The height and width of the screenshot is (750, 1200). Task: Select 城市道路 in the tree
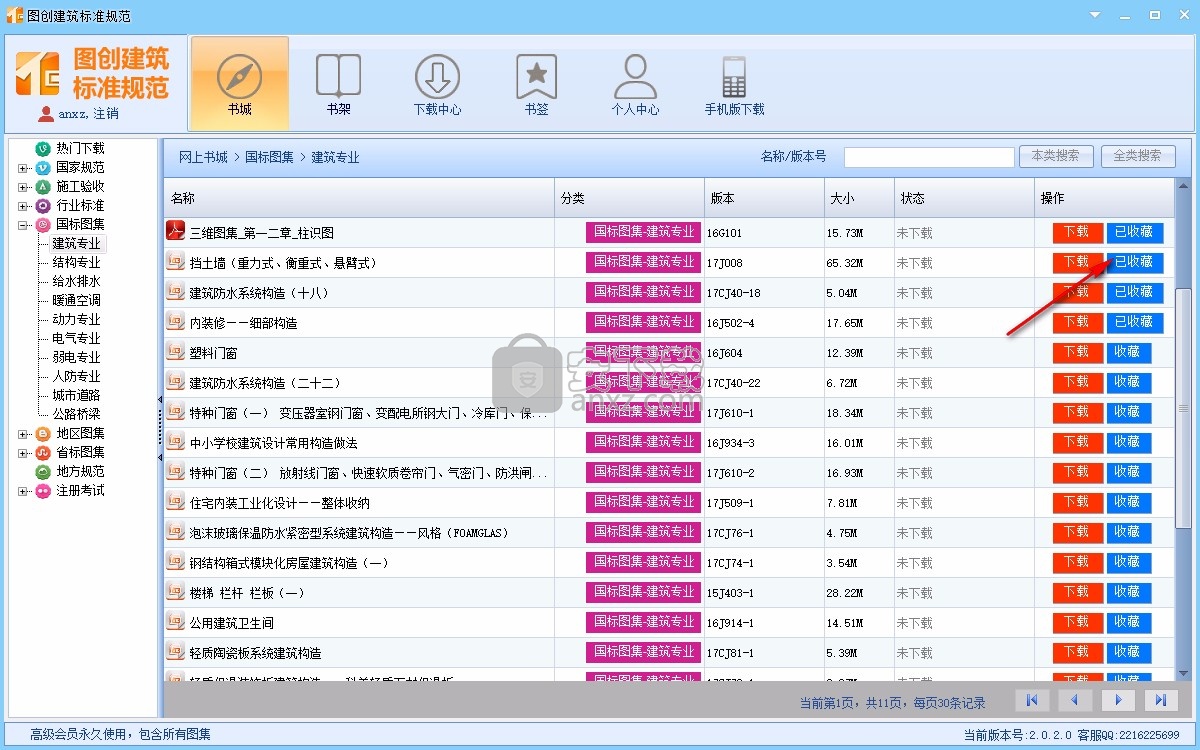coord(76,395)
